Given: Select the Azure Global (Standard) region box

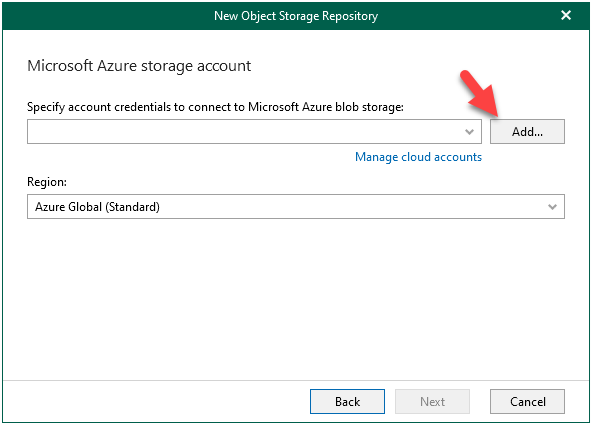Looking at the screenshot, I should 296,206.
